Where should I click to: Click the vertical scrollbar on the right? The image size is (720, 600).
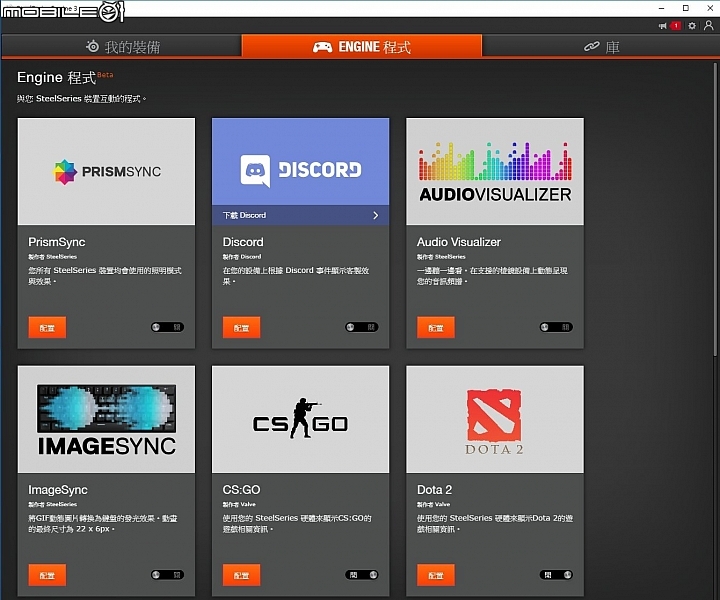point(715,209)
